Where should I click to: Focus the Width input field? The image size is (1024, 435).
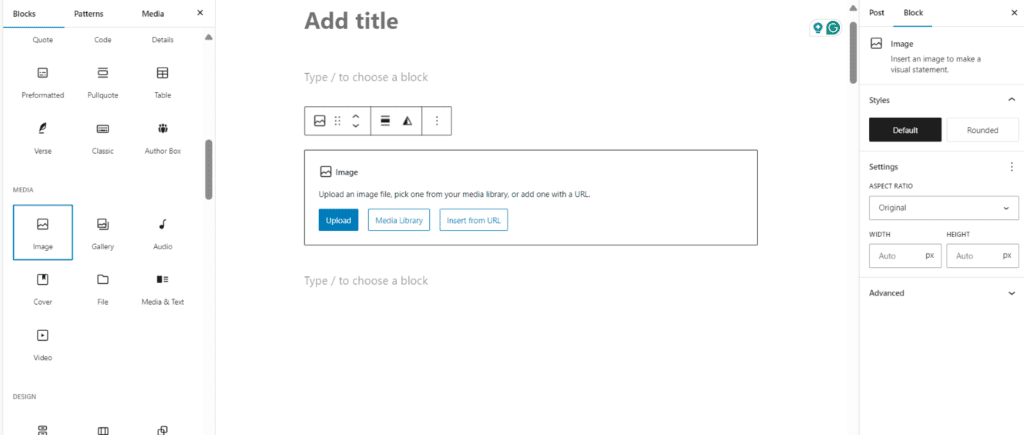pyautogui.click(x=905, y=256)
